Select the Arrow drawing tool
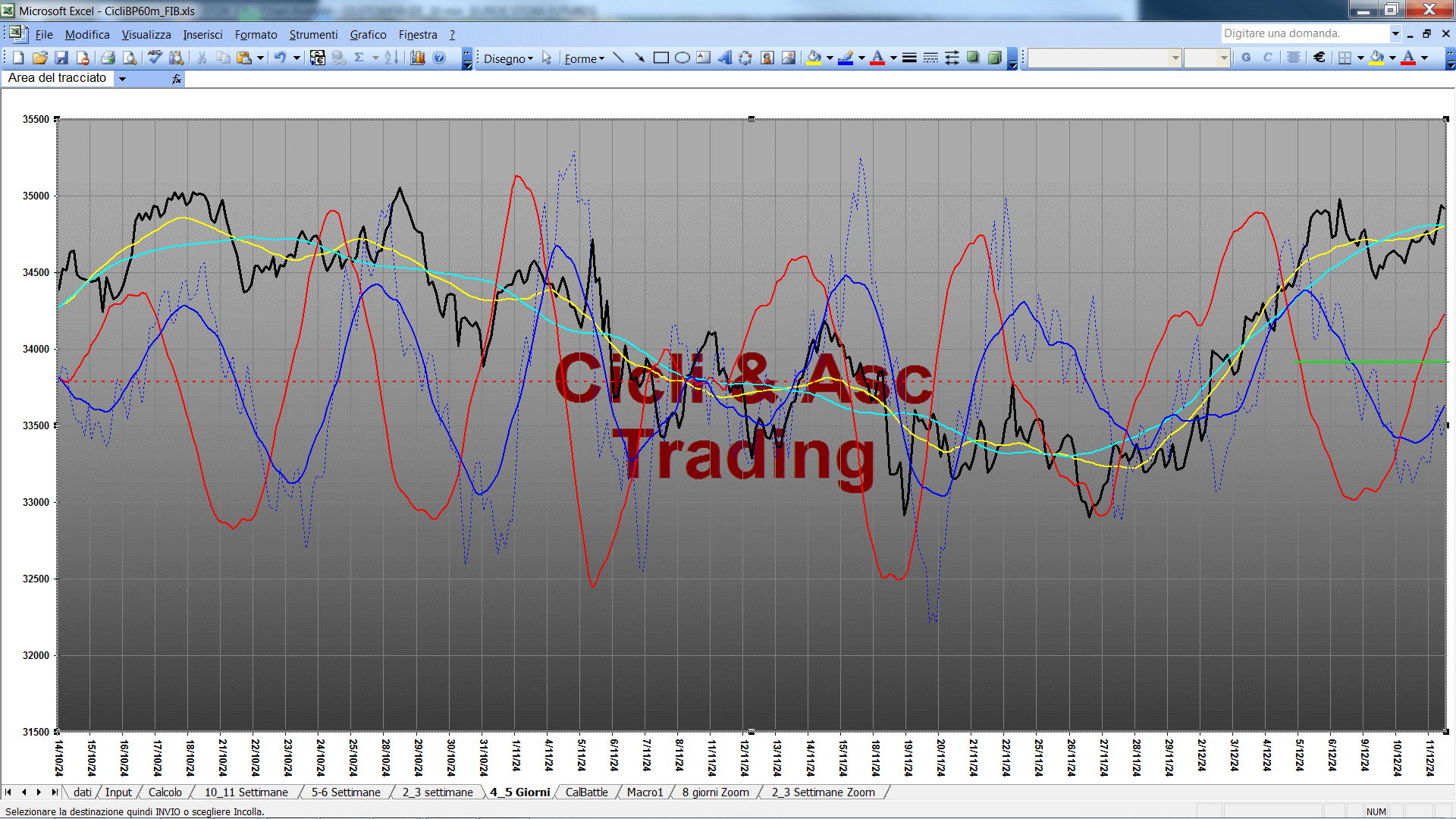Screen dimensions: 1456x819 [x=639, y=58]
